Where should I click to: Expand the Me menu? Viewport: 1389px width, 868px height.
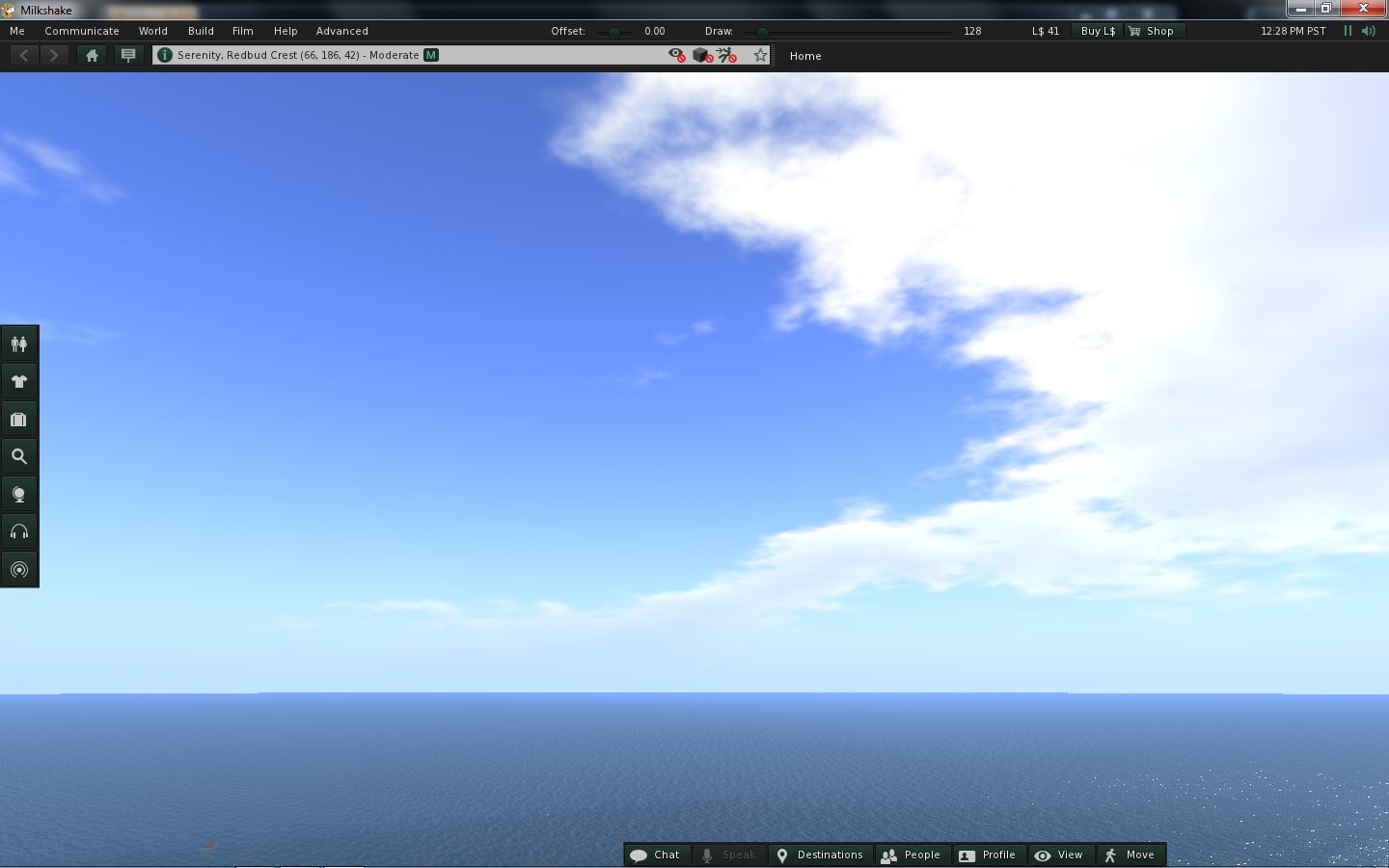(17, 31)
